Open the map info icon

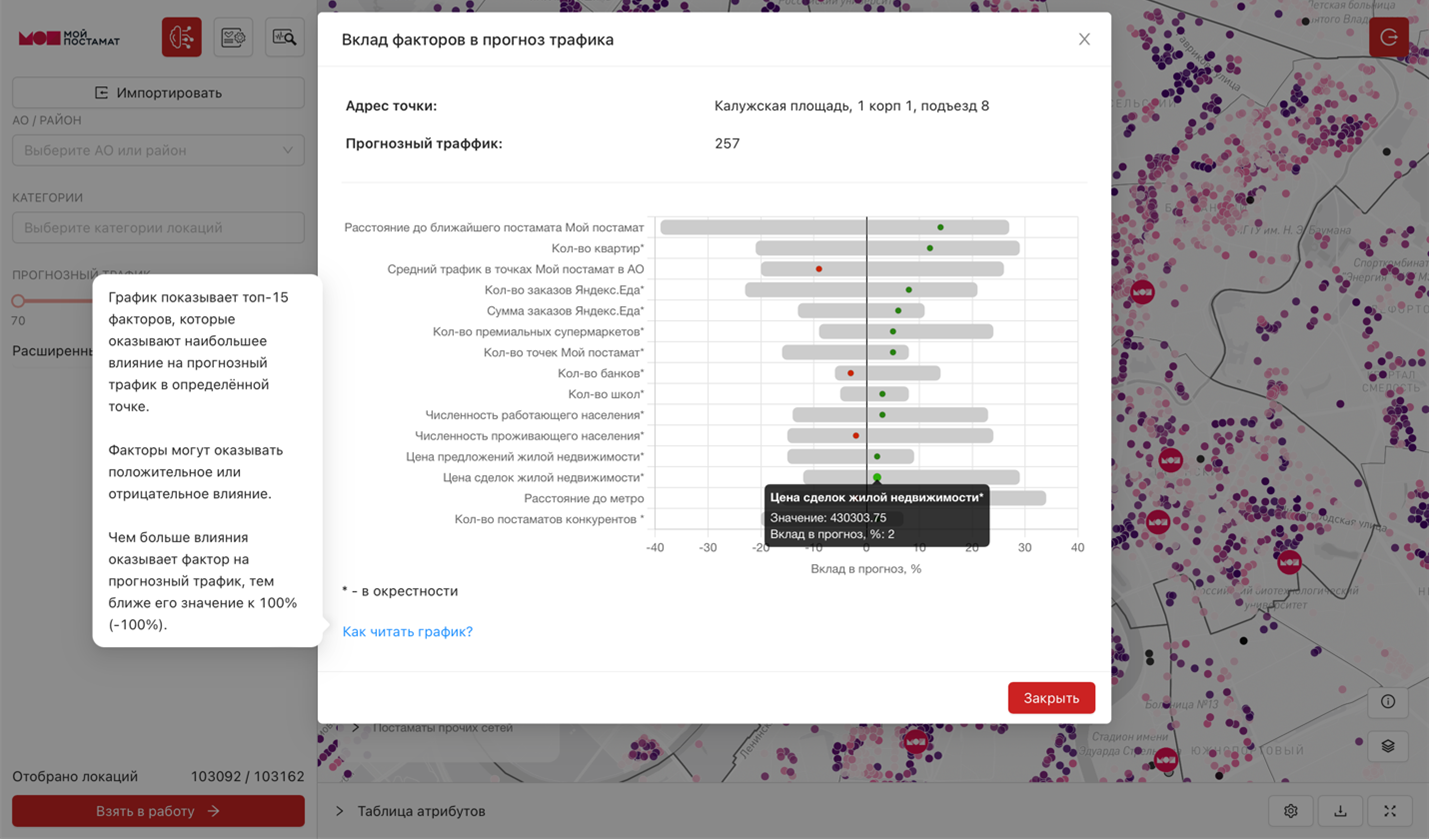[x=1388, y=701]
